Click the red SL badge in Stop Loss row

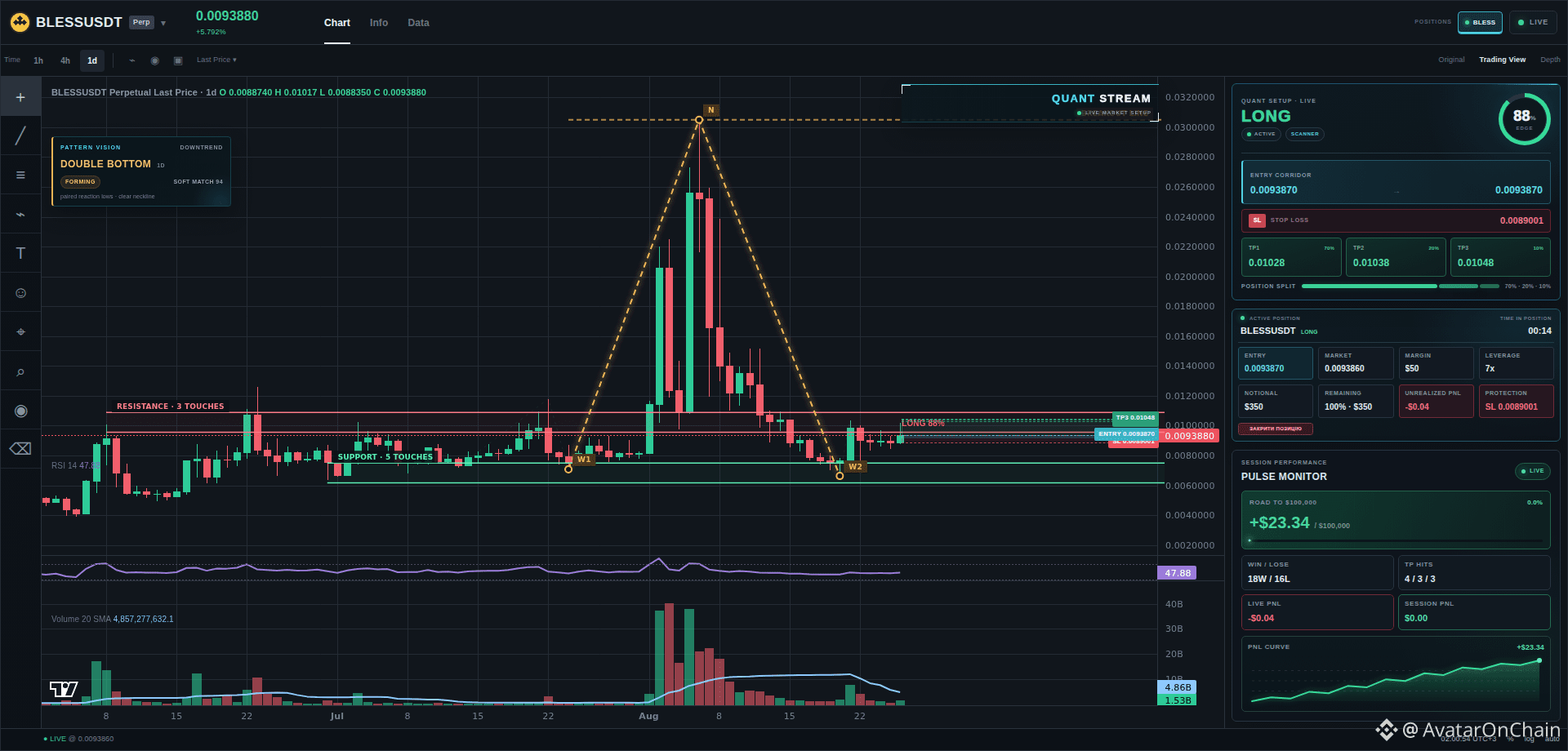click(x=1257, y=220)
